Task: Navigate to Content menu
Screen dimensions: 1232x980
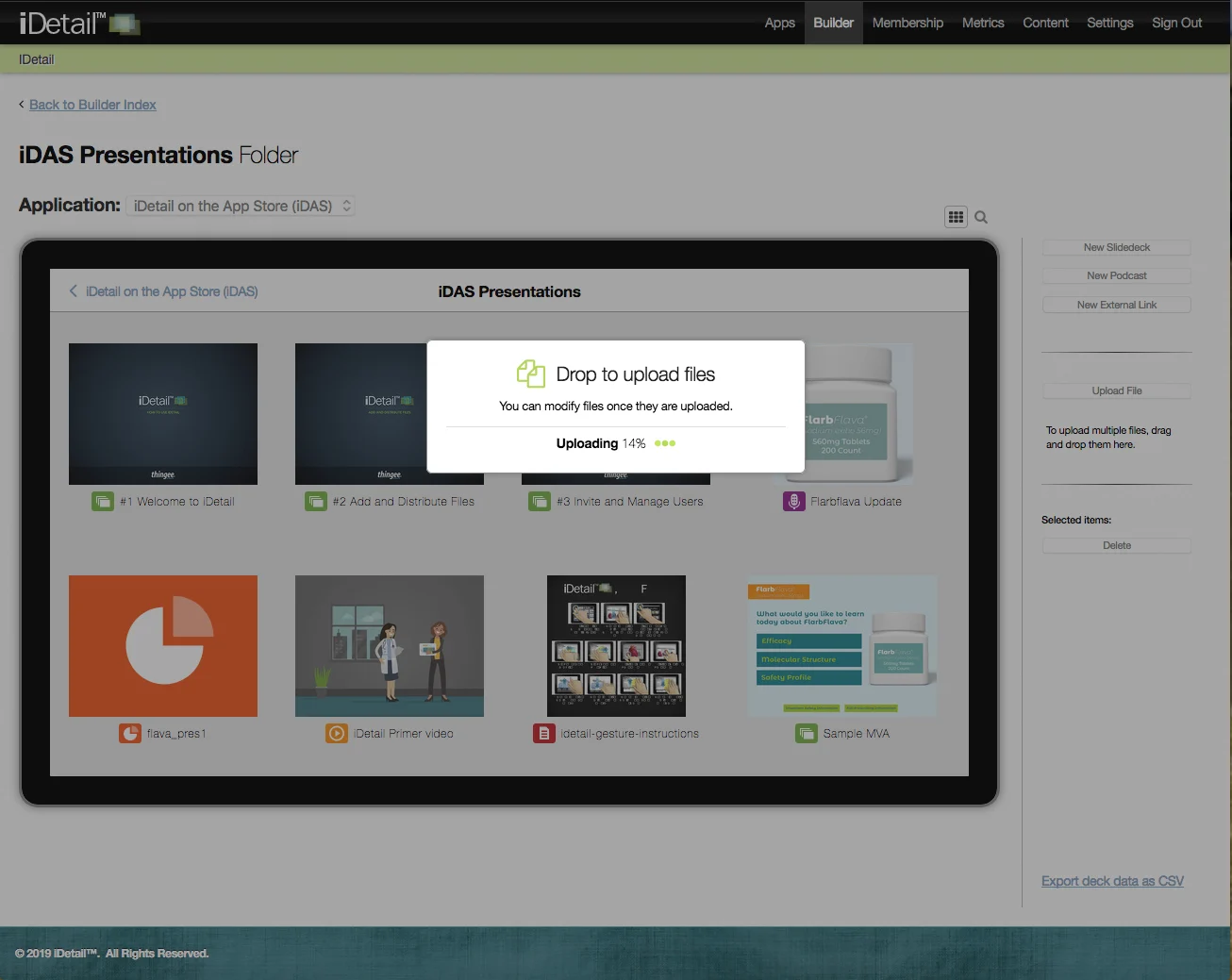Action: tap(1046, 23)
